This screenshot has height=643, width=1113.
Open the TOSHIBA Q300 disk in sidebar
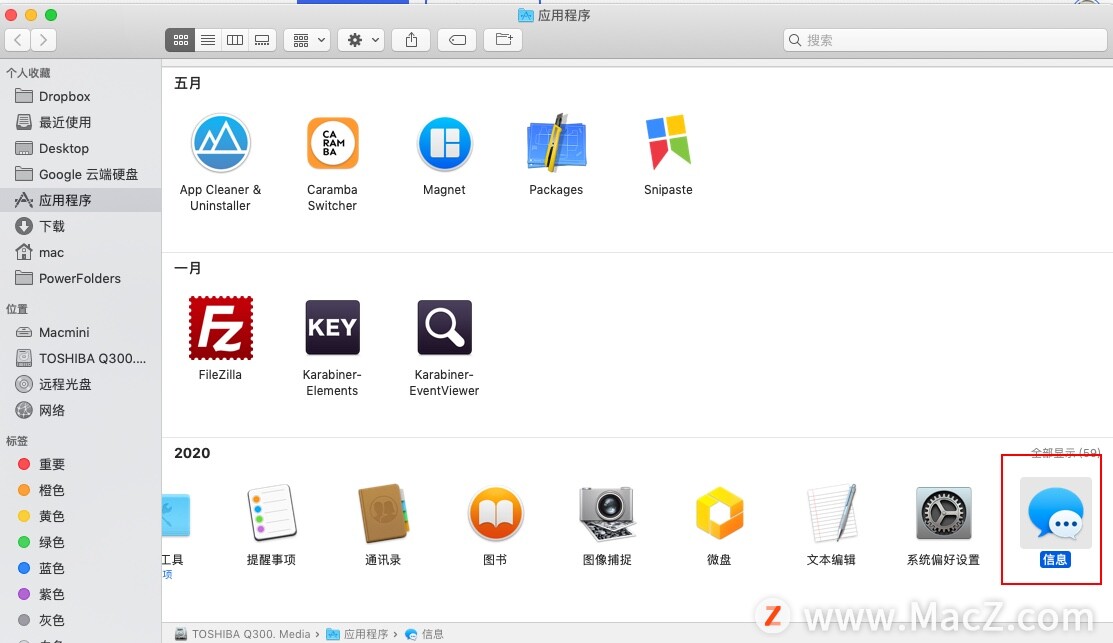click(81, 358)
